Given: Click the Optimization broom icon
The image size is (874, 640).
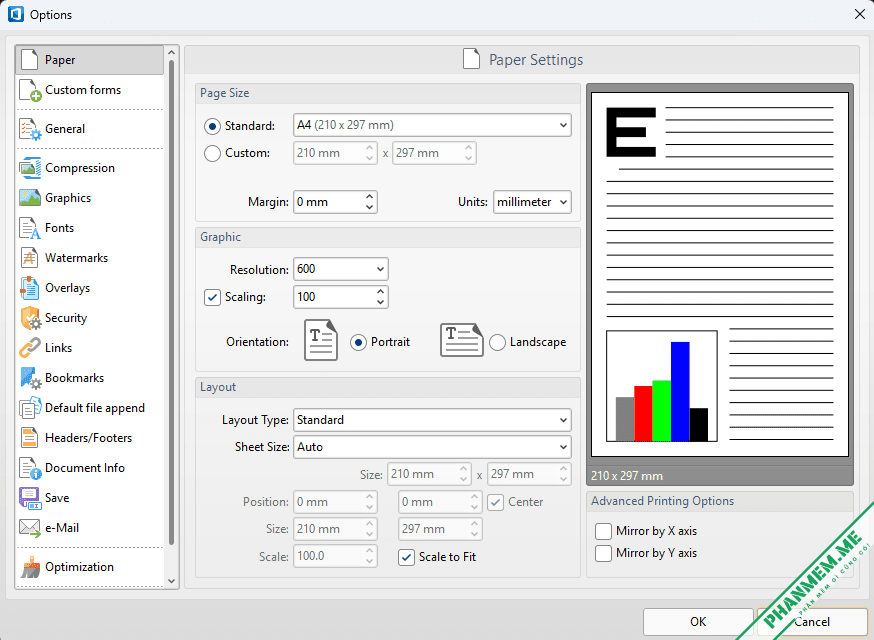Looking at the screenshot, I should click(30, 567).
